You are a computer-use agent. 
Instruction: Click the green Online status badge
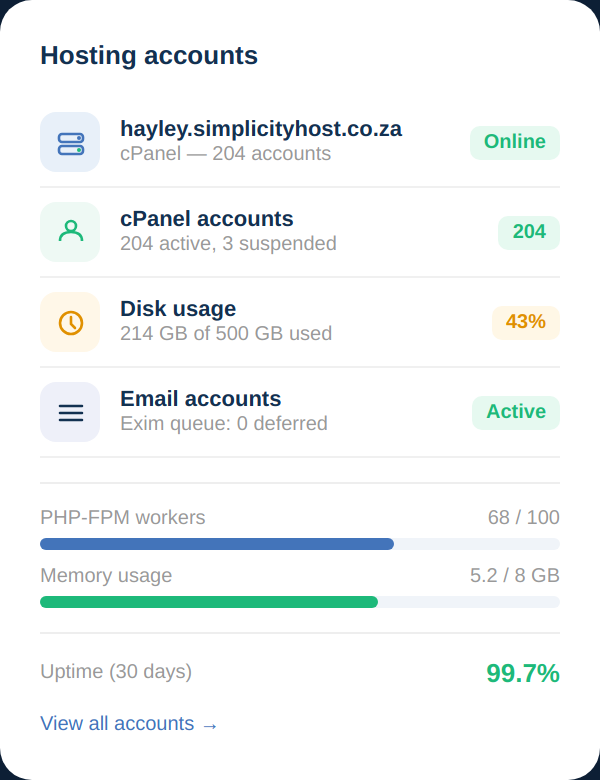pos(514,142)
